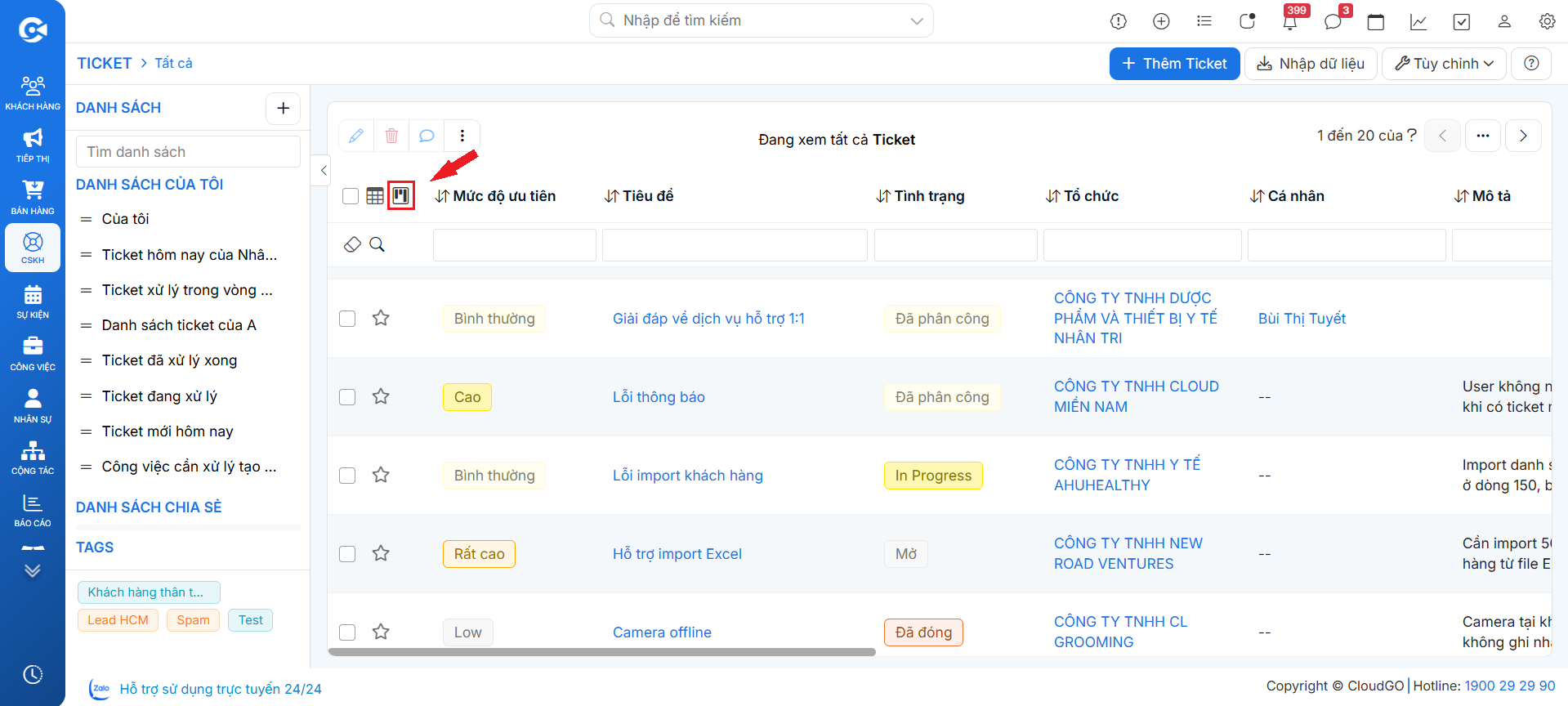Click the quick-create plus circle icon

pyautogui.click(x=1161, y=21)
